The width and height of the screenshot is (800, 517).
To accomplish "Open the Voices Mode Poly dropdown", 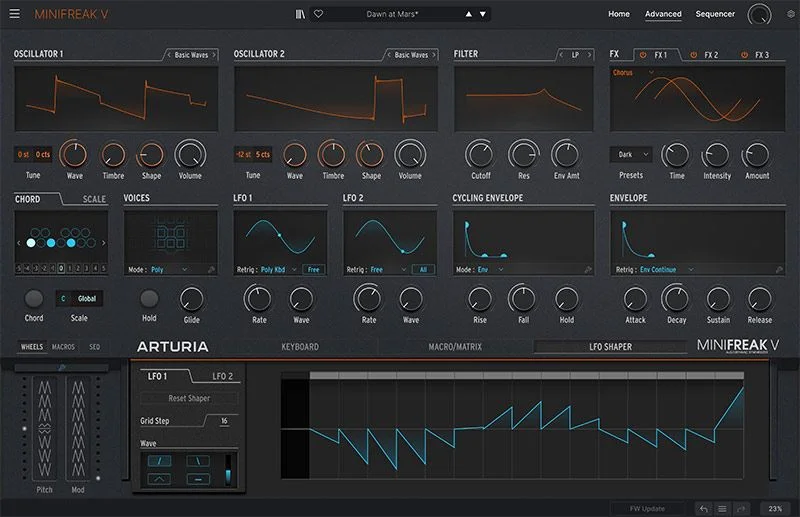I will (169, 269).
